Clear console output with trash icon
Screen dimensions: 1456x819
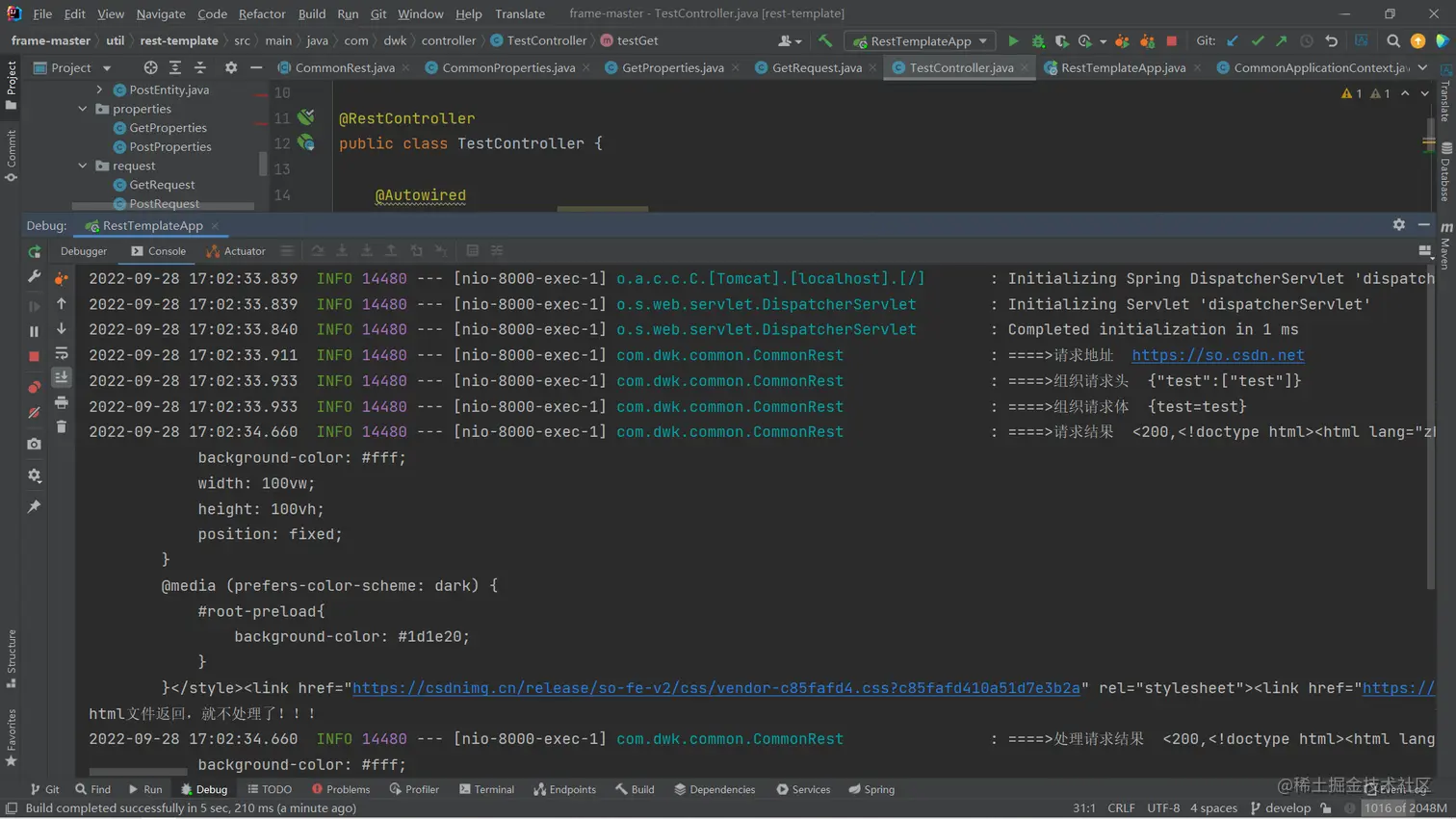click(62, 427)
